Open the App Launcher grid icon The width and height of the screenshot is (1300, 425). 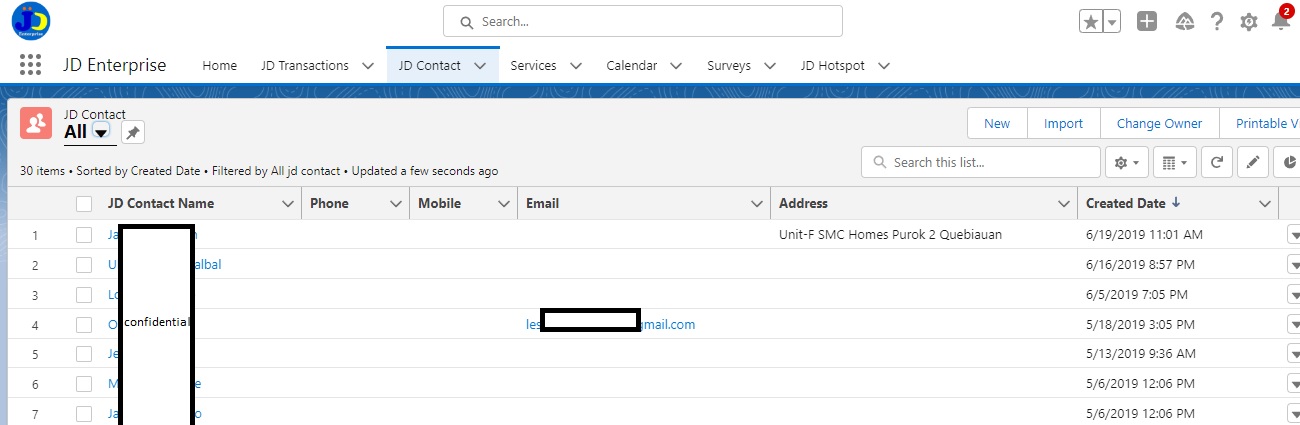coord(31,65)
